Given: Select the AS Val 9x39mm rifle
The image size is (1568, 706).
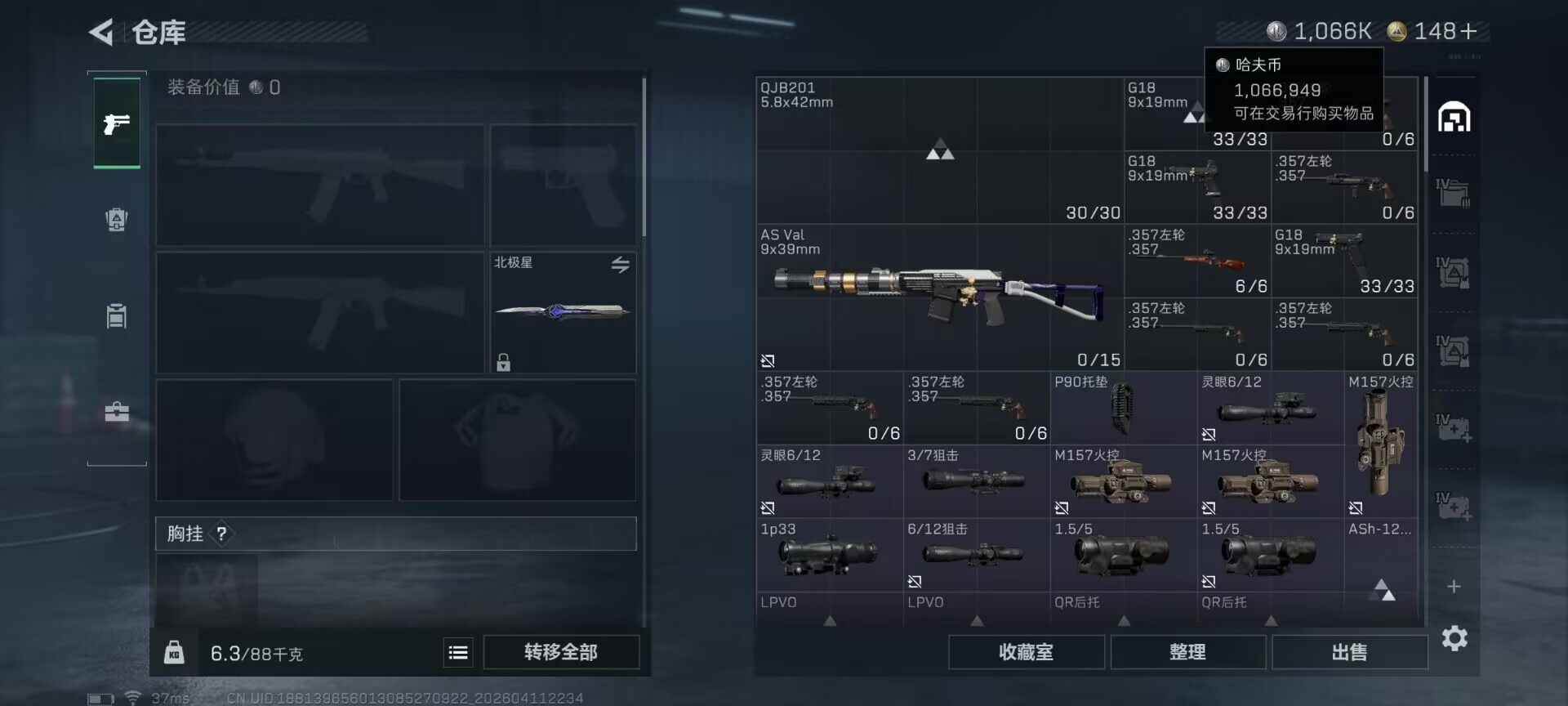Looking at the screenshot, I should tap(939, 297).
